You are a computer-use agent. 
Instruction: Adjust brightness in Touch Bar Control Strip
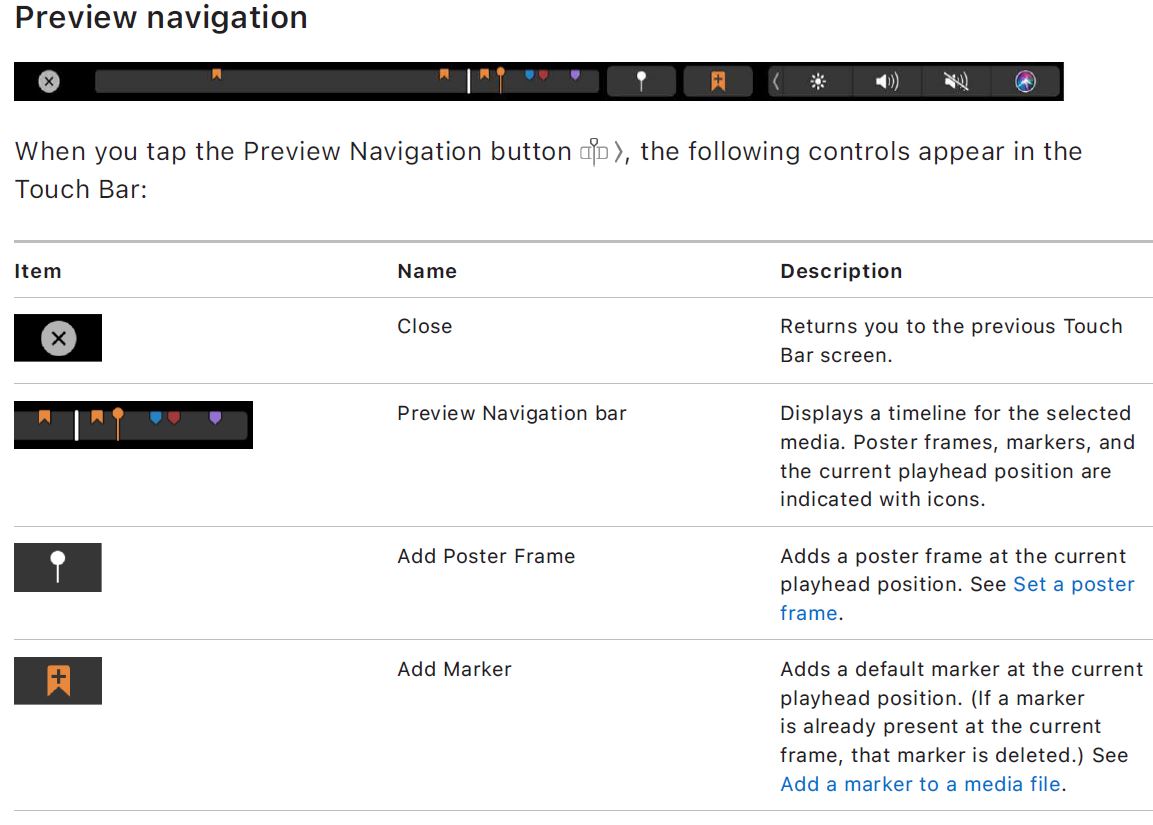pos(818,82)
